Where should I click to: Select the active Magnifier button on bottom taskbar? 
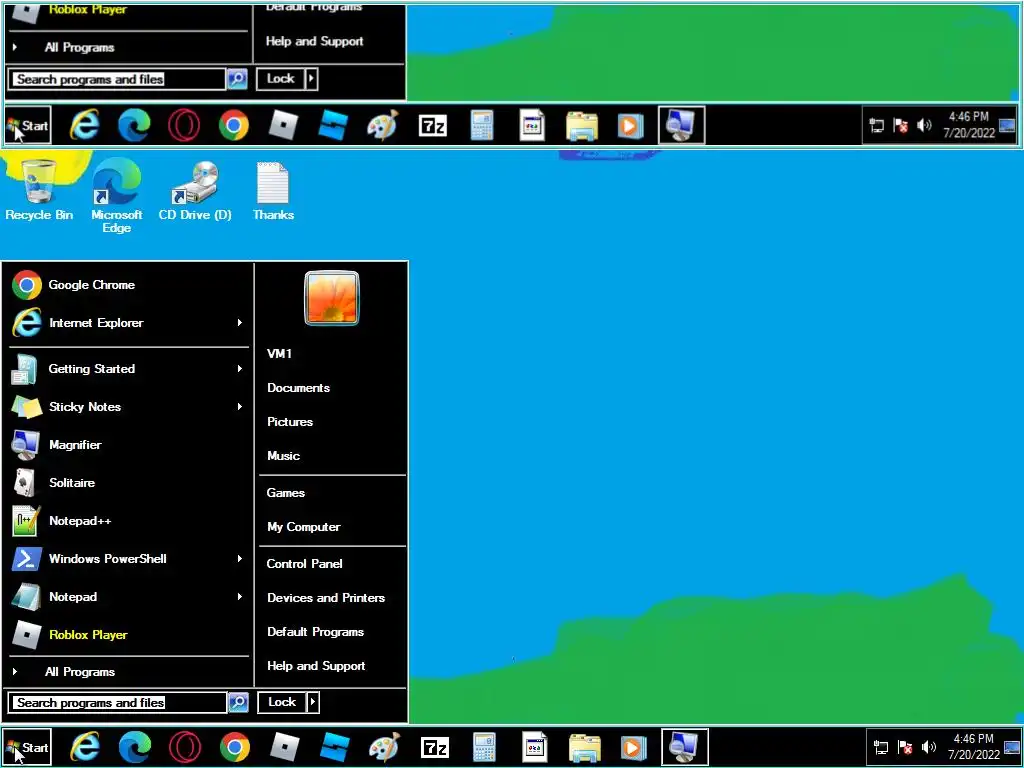coord(684,747)
